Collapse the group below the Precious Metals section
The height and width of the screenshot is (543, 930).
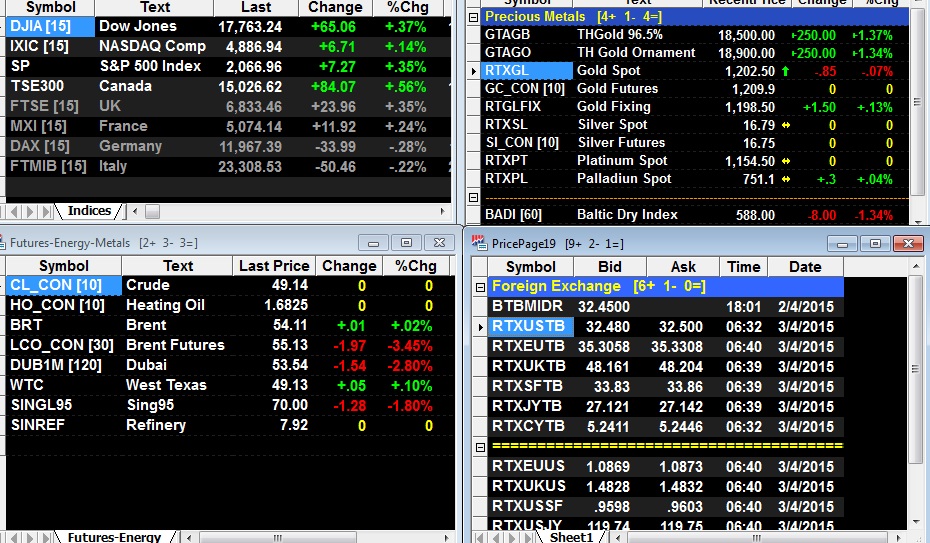tap(473, 197)
